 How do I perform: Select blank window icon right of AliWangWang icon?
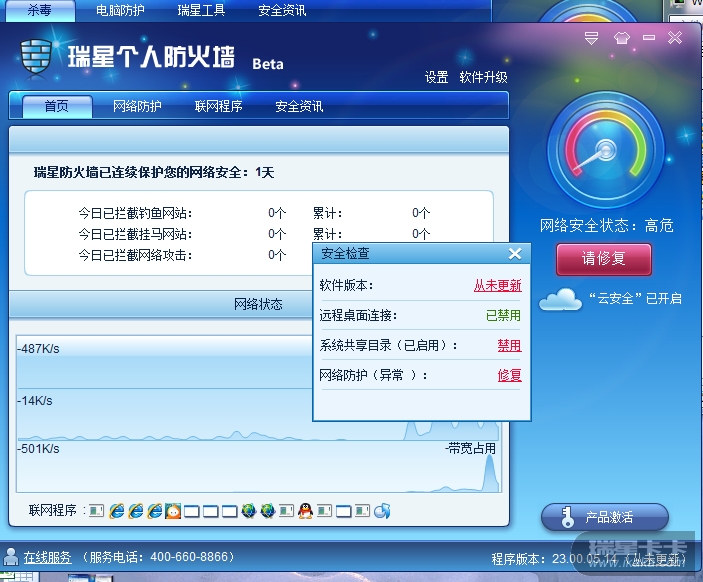[x=192, y=511]
